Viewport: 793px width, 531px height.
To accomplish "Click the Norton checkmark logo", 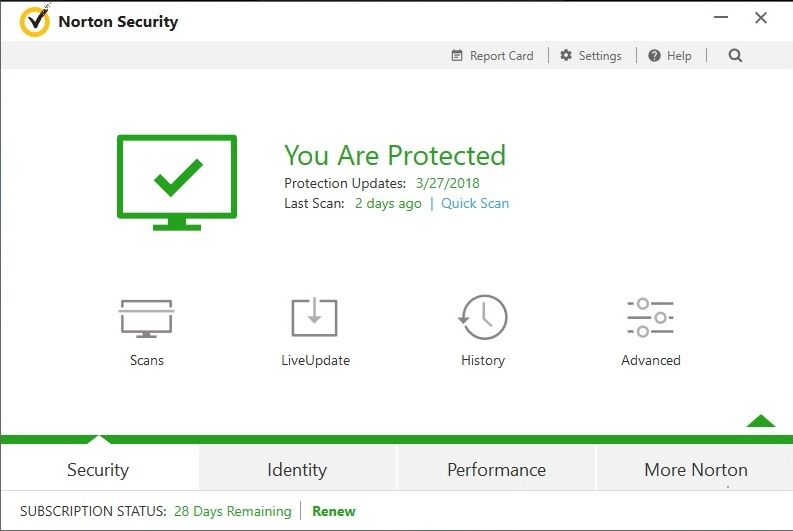I will [35, 21].
